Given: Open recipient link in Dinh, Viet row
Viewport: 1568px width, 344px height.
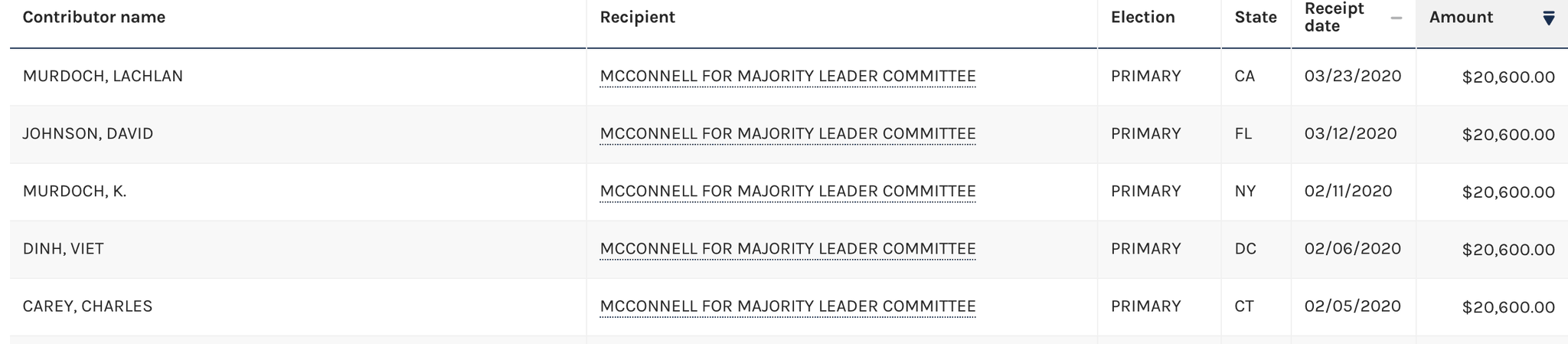Looking at the screenshot, I should (x=788, y=249).
